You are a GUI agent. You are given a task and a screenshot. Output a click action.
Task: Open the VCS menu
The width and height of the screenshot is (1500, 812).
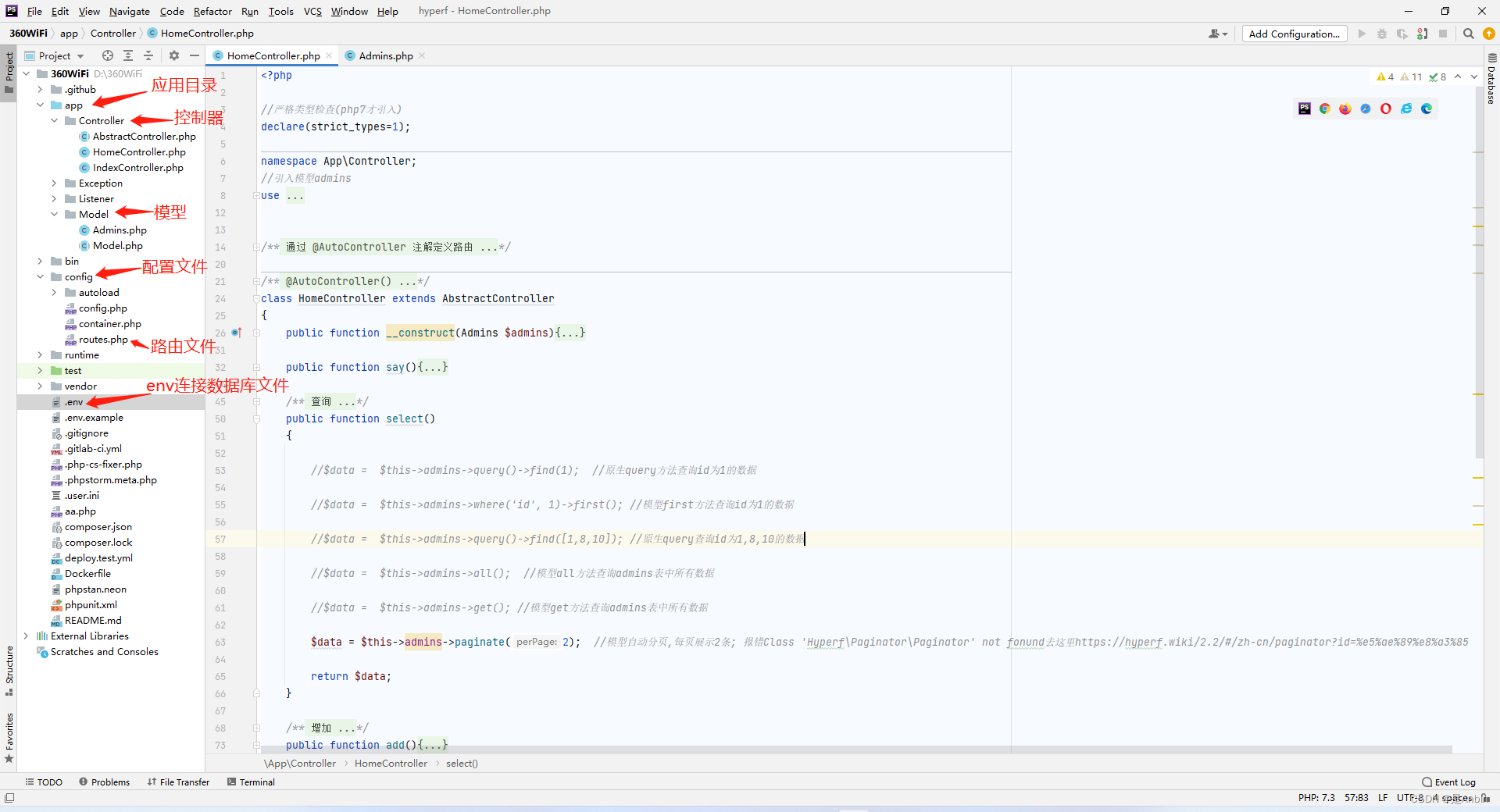point(312,11)
